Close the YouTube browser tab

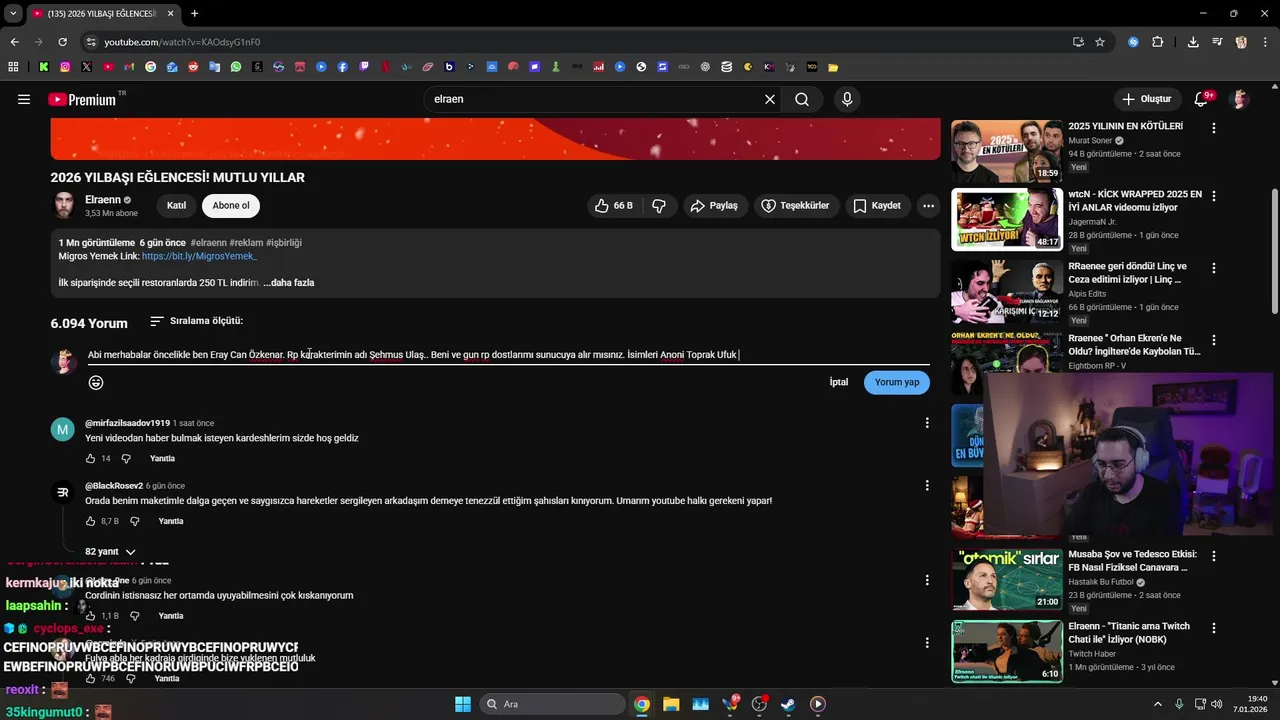[x=170, y=13]
